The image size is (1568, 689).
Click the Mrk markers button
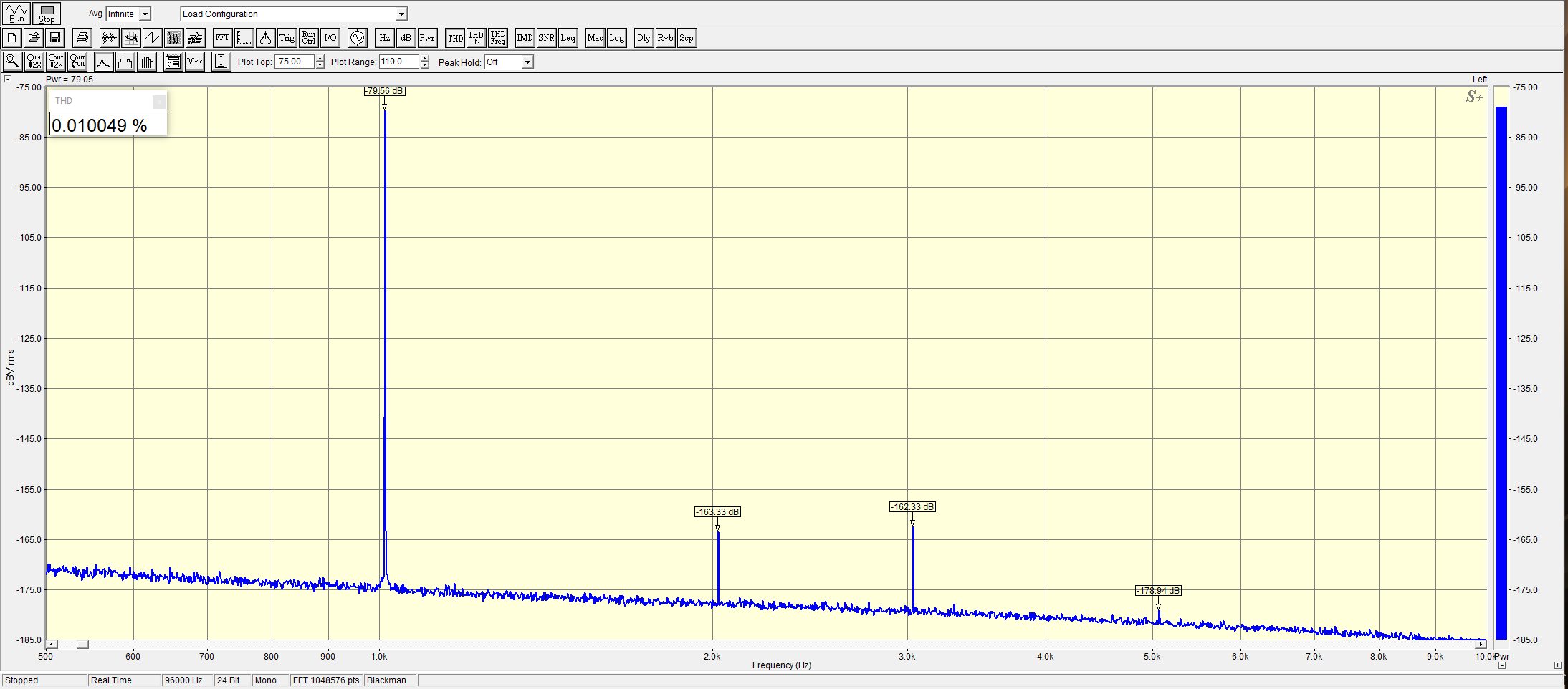(194, 62)
